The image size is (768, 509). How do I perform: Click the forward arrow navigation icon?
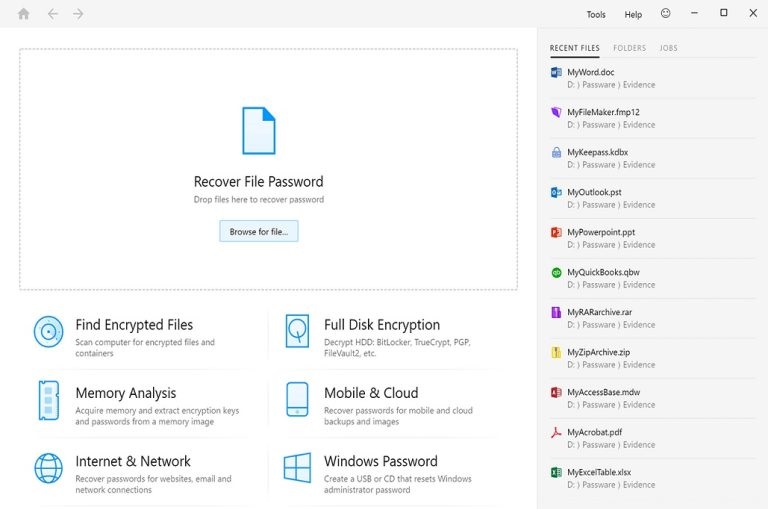[x=78, y=14]
